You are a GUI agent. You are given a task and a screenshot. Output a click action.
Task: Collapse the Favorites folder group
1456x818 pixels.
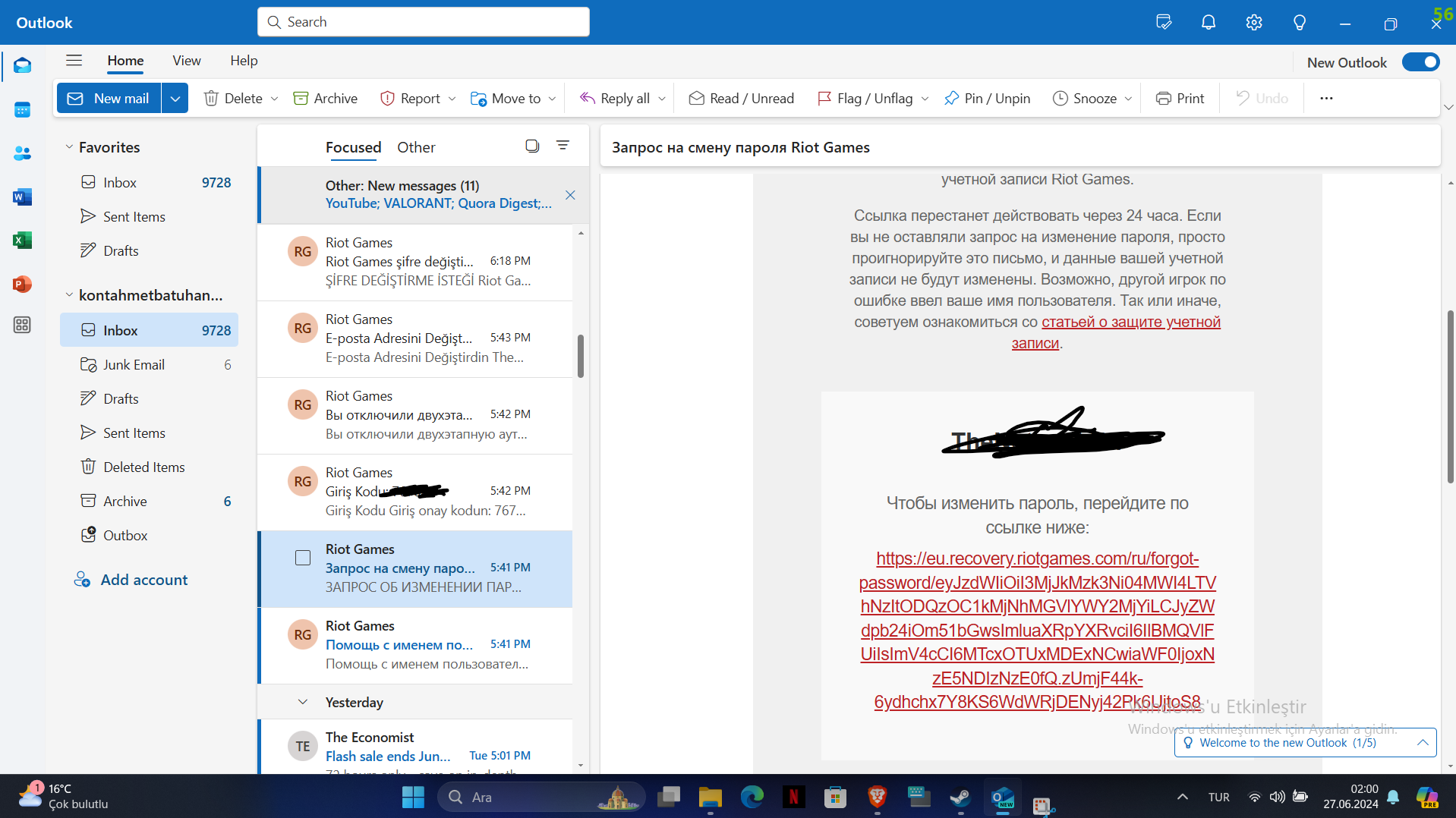pyautogui.click(x=69, y=147)
